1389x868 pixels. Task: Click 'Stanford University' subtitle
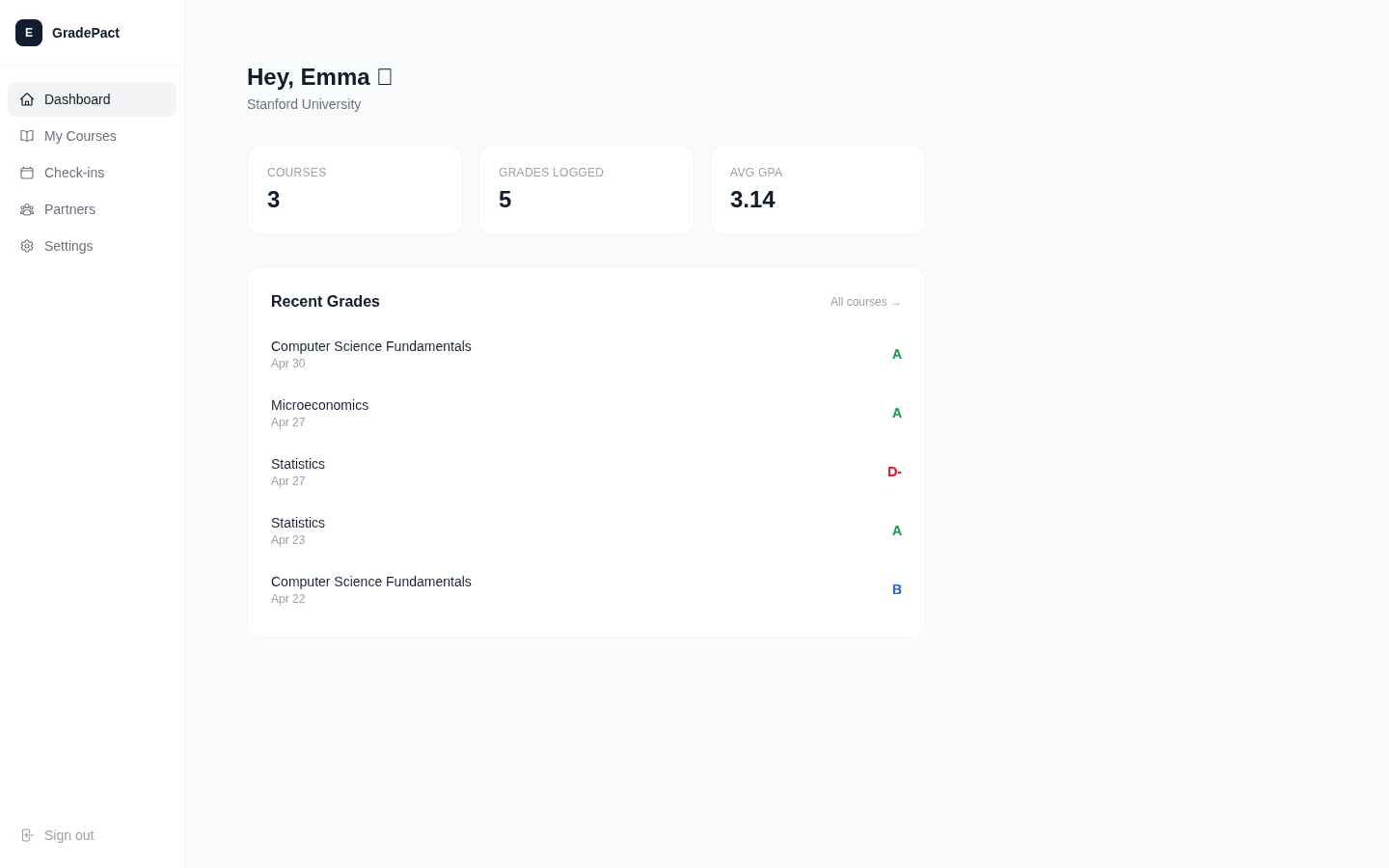point(304,104)
